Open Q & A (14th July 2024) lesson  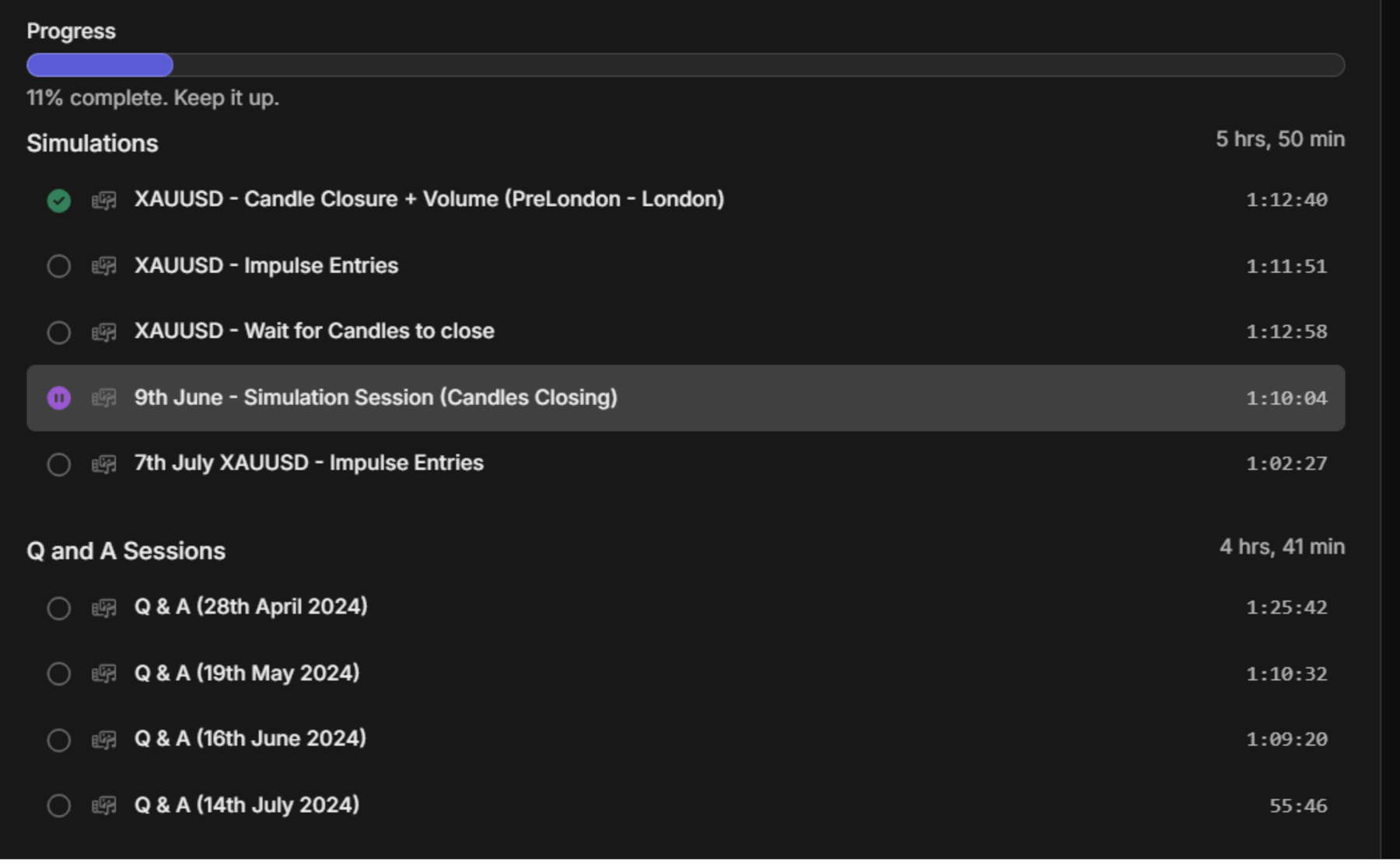tap(247, 805)
